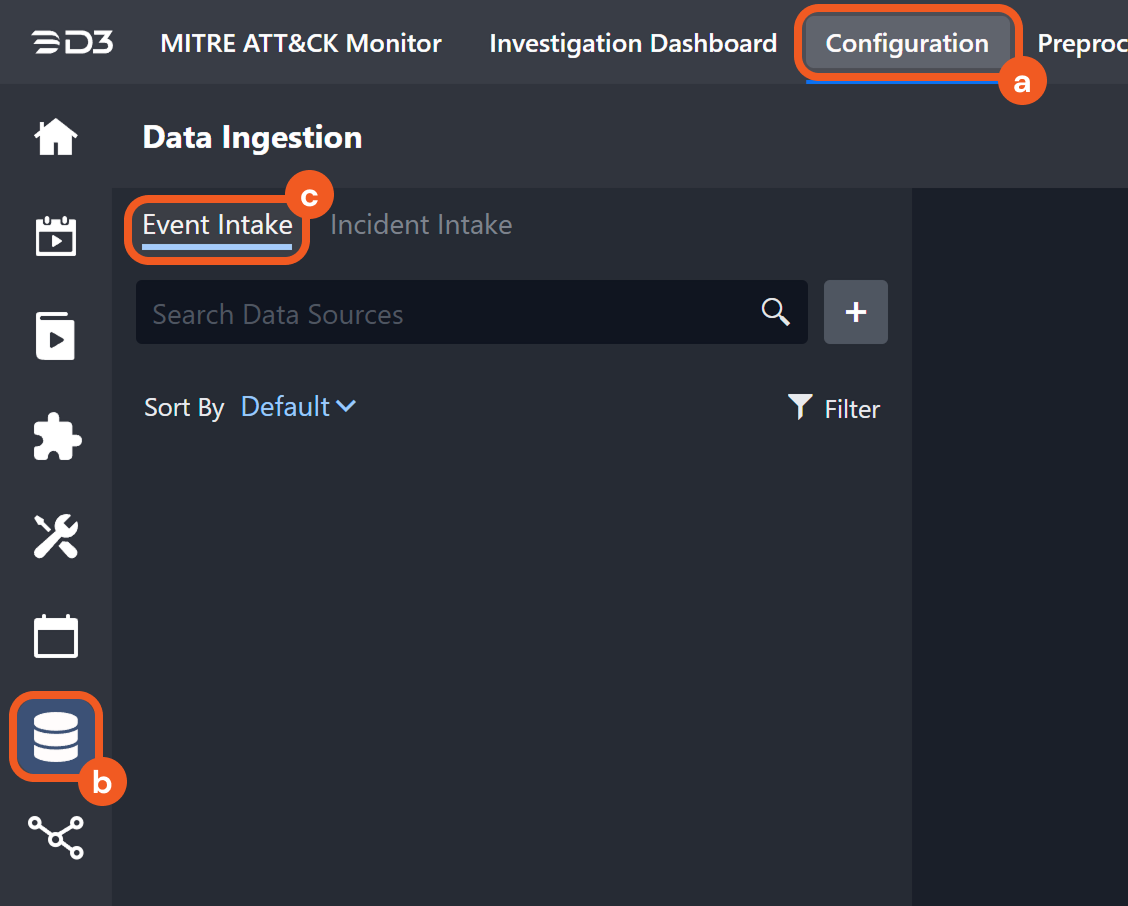Viewport: 1128px width, 906px height.
Task: Open Integrations puzzle piece icon
Action: (56, 437)
